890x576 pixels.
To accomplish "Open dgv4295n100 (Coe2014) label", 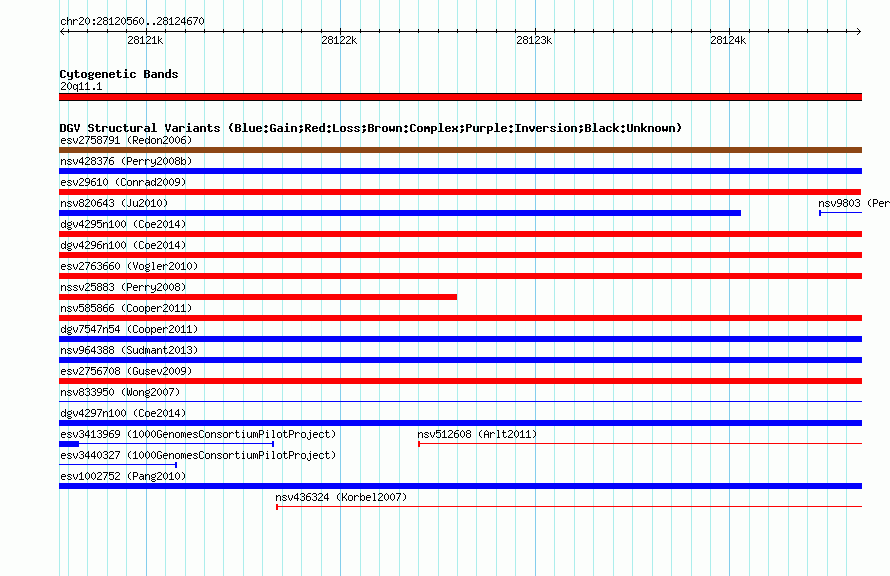I will [x=123, y=224].
